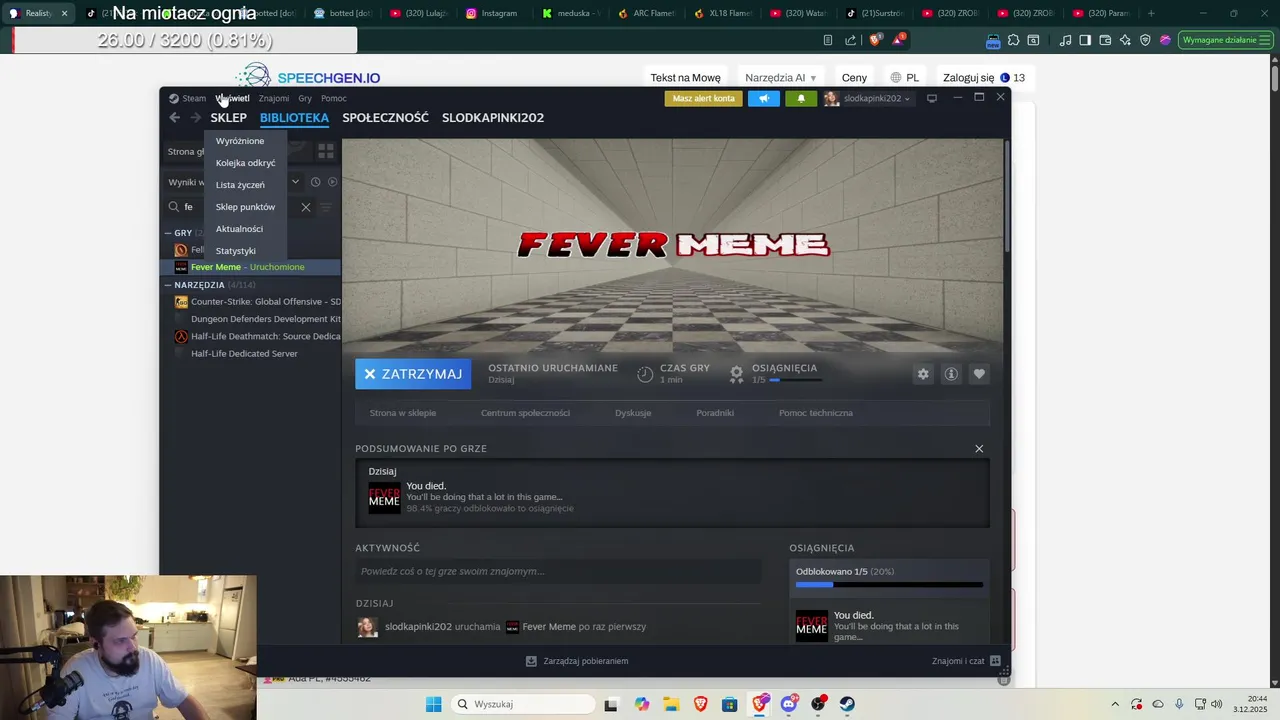The image size is (1280, 720).
Task: Click the activity comment input field
Action: [558, 572]
